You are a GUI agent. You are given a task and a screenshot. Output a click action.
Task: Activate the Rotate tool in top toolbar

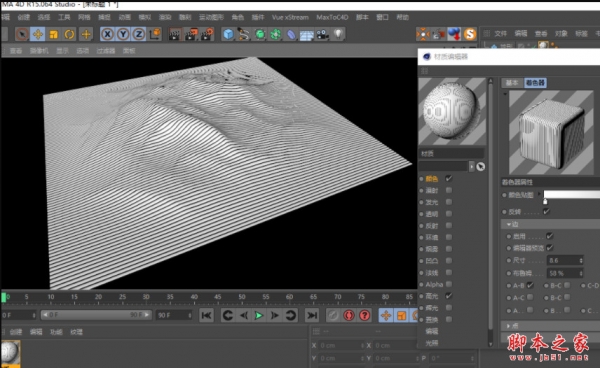coord(69,34)
